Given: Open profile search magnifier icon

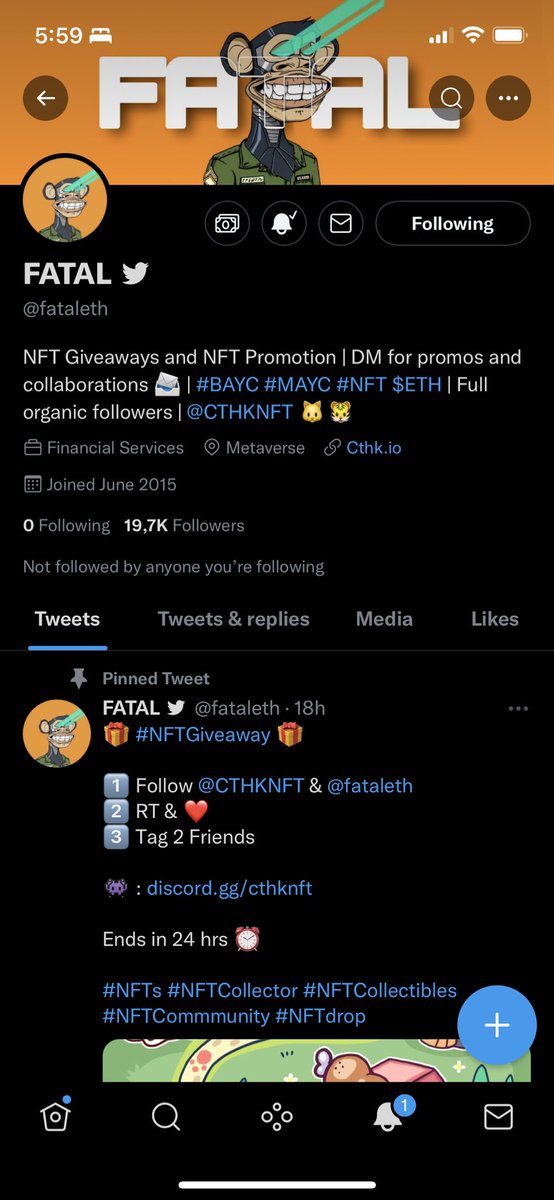Looking at the screenshot, I should click(452, 98).
